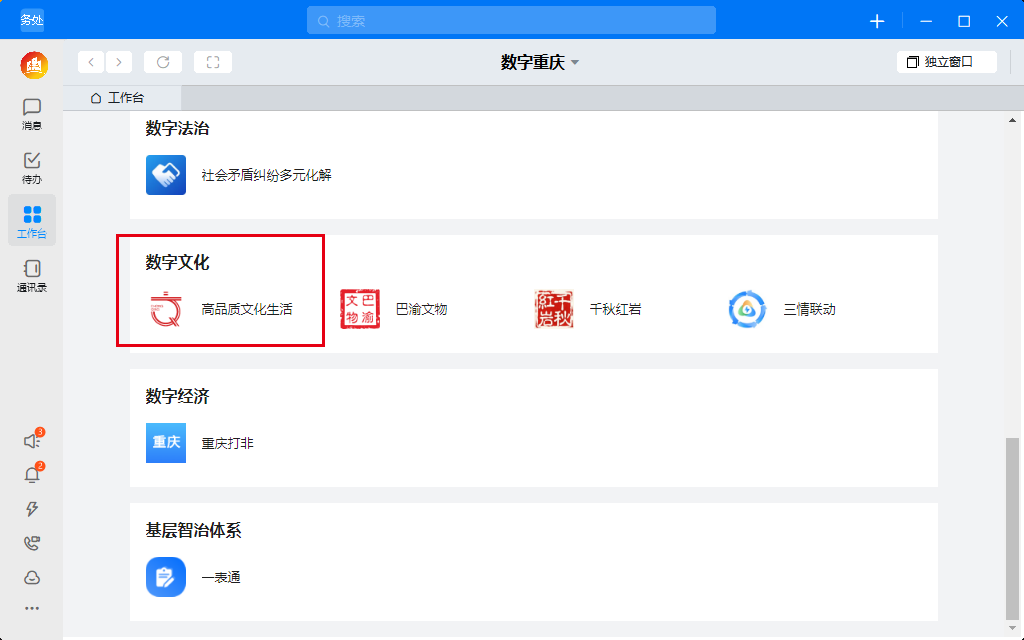Click the cloud icon in sidebar
The width and height of the screenshot is (1024, 640).
[x=32, y=577]
